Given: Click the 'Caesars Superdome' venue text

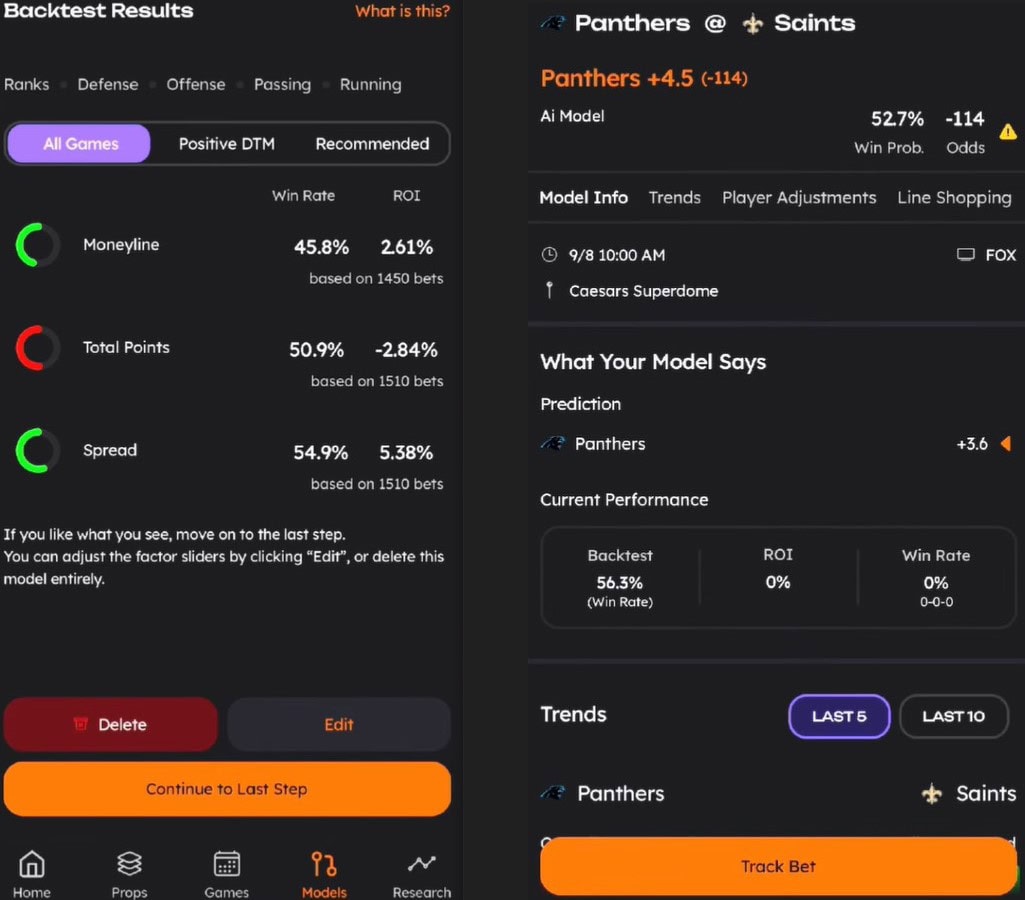Looking at the screenshot, I should tap(643, 291).
